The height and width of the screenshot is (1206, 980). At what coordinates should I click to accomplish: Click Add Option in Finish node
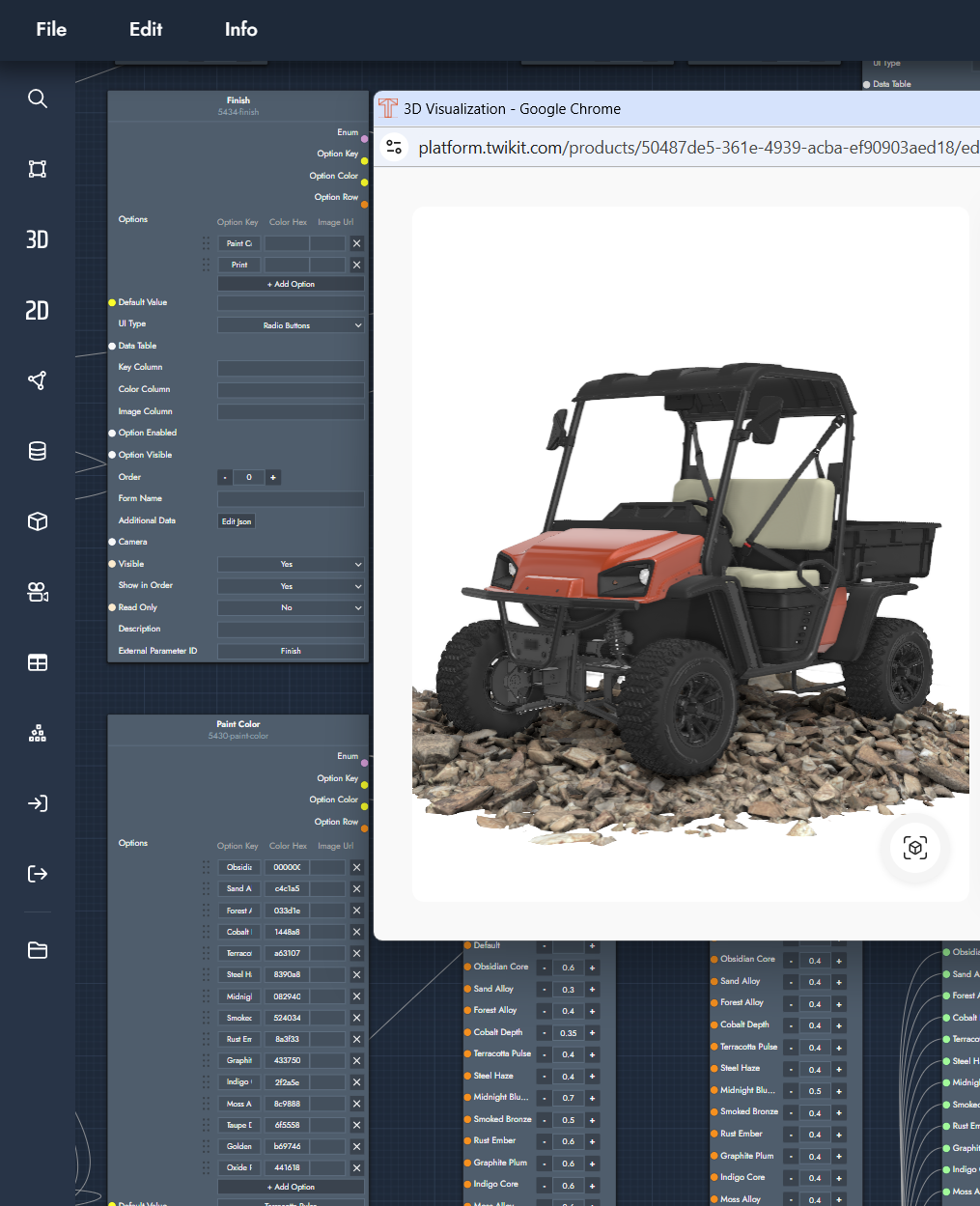(291, 284)
